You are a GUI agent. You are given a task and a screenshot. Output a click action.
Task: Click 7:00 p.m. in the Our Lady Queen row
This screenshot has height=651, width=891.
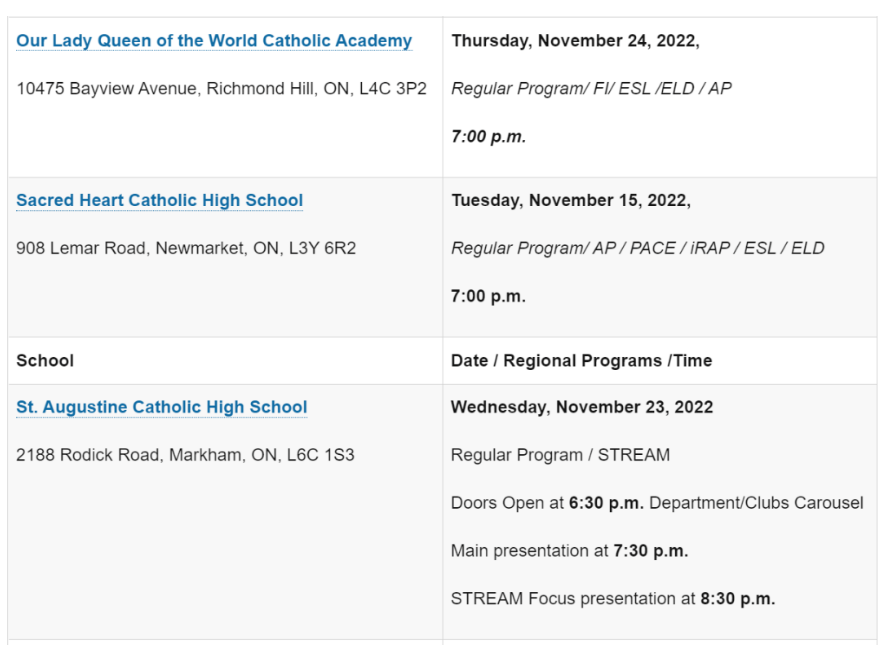point(488,136)
